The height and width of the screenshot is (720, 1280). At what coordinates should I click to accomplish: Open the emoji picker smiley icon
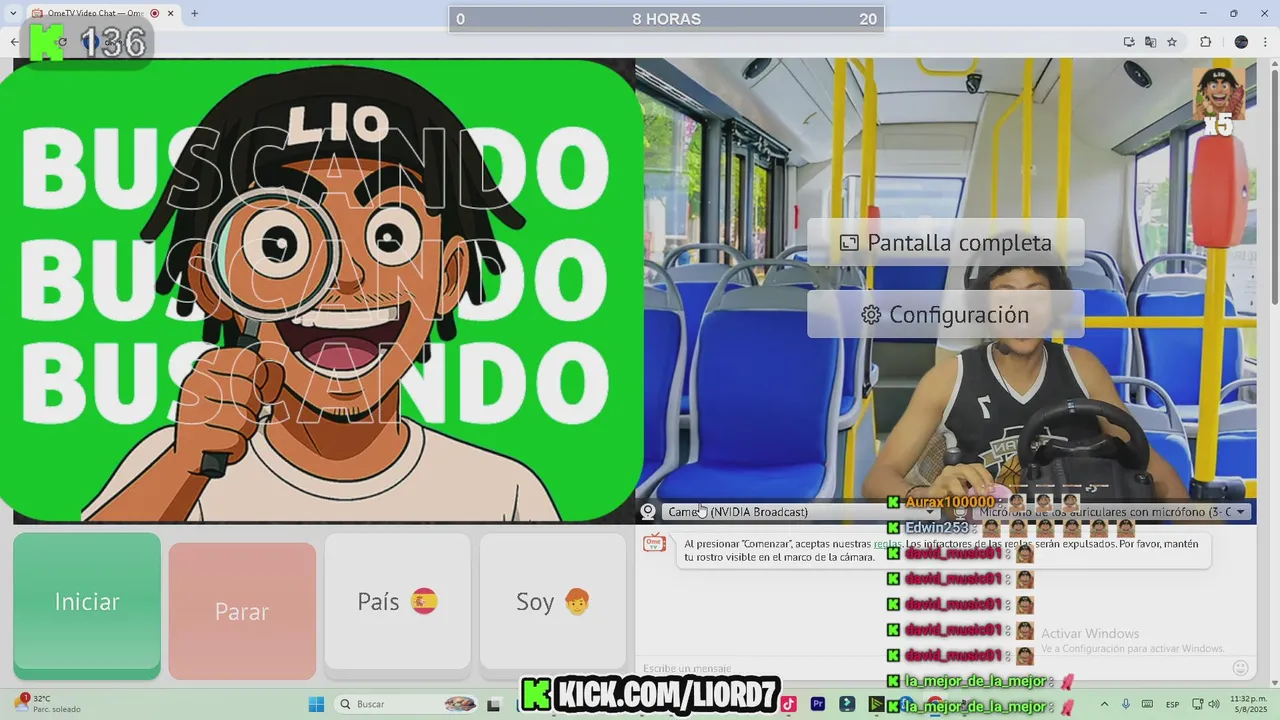click(x=1241, y=668)
